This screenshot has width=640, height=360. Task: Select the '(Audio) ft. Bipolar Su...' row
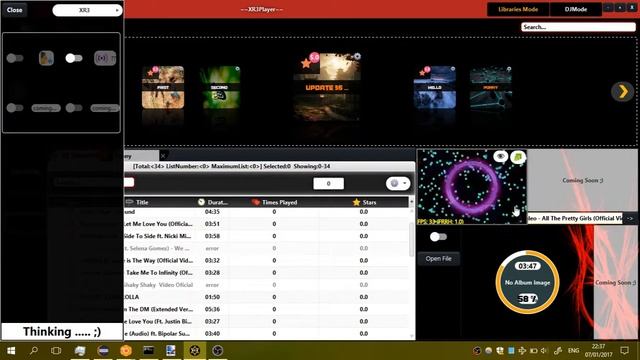click(x=266, y=333)
